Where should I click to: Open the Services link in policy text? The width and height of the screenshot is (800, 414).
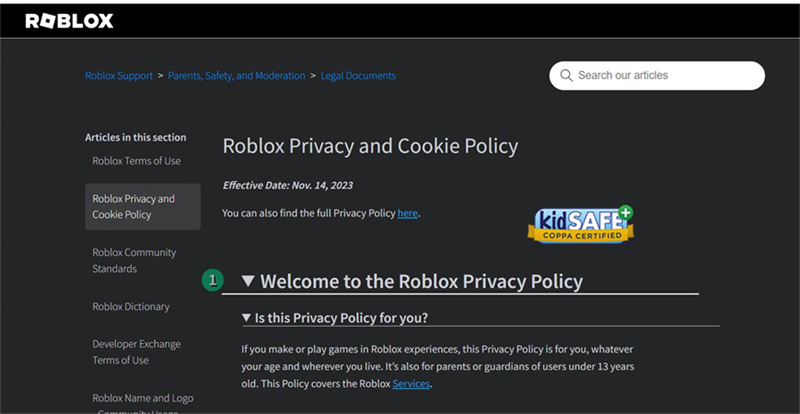coord(411,384)
